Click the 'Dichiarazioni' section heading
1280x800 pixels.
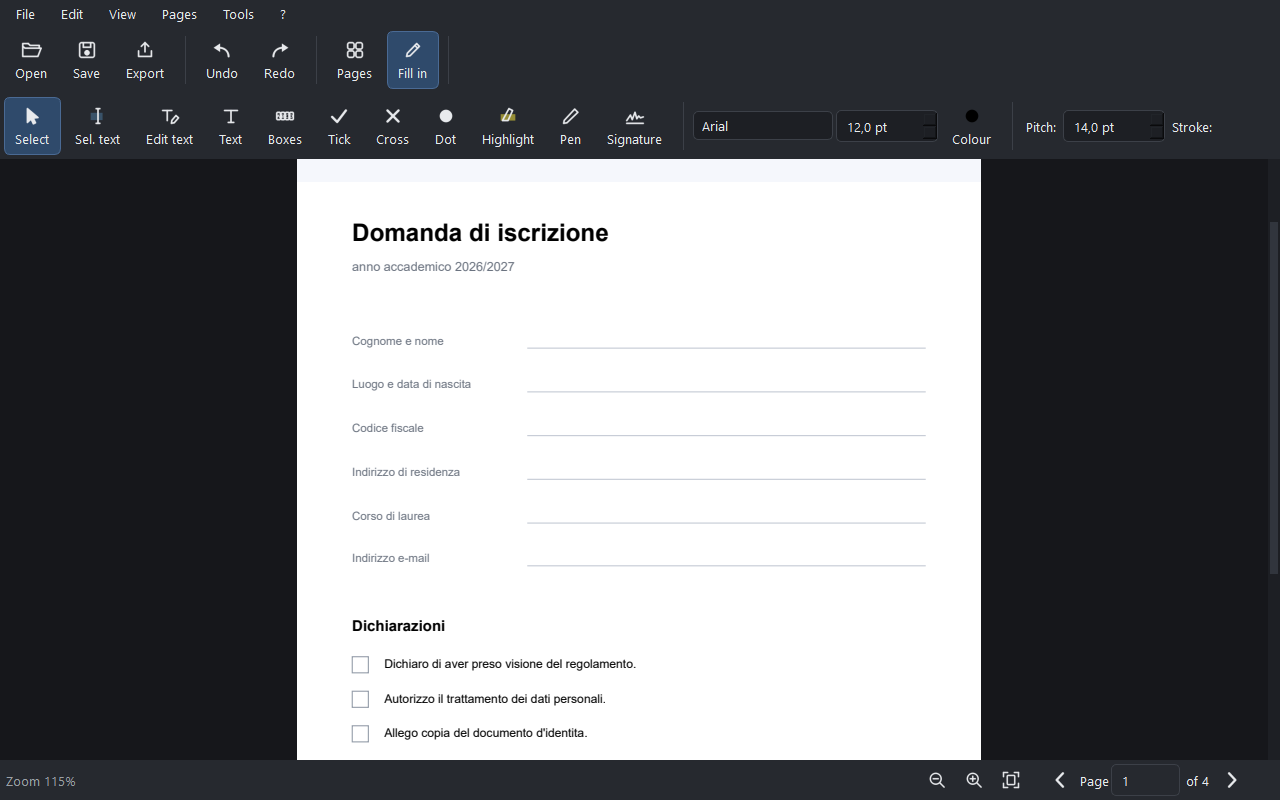398,626
